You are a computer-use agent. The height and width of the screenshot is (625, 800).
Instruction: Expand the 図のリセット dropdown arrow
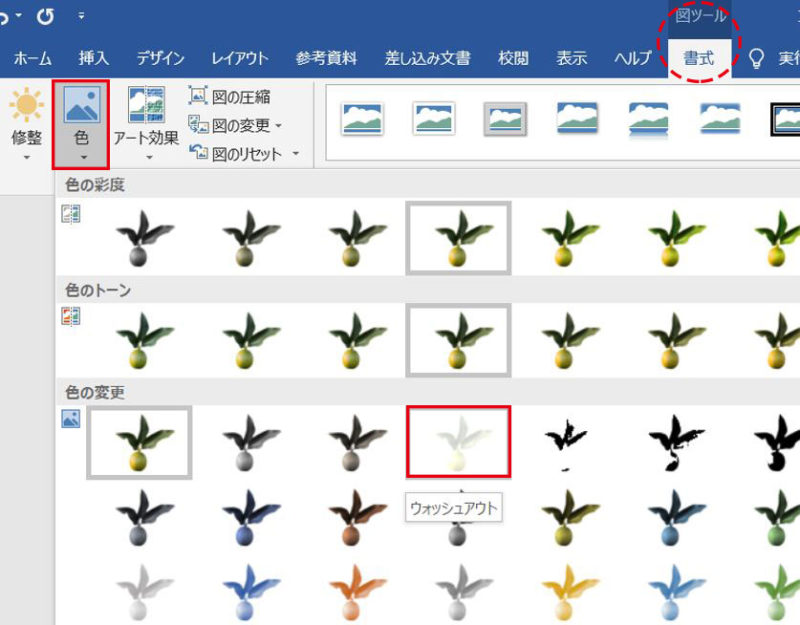pyautogui.click(x=296, y=154)
